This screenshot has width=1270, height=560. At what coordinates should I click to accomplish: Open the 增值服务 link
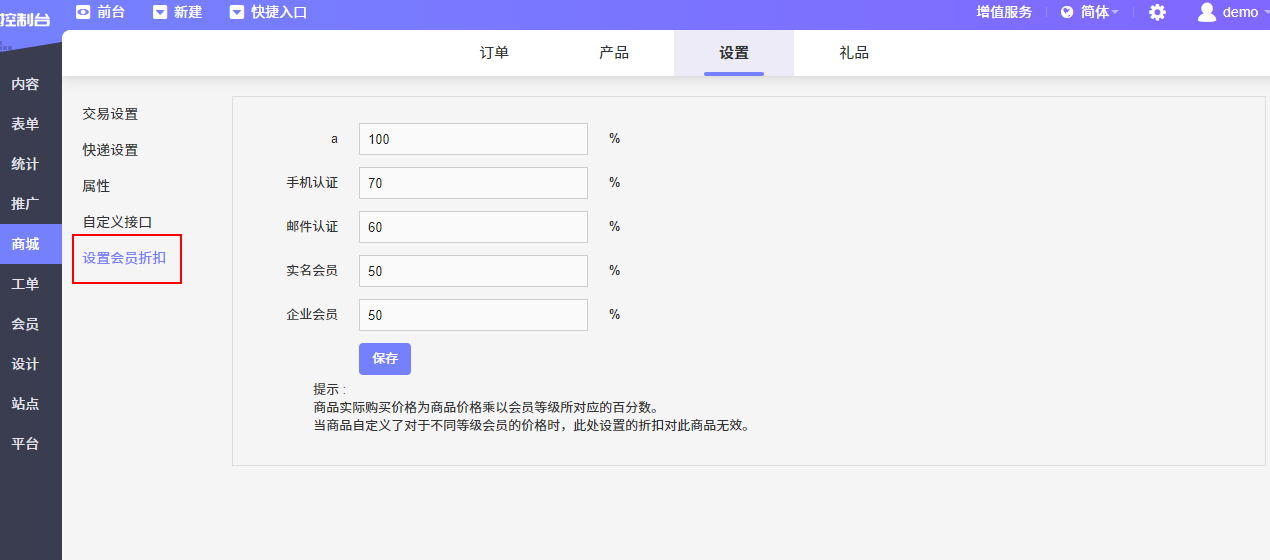[x=1004, y=12]
